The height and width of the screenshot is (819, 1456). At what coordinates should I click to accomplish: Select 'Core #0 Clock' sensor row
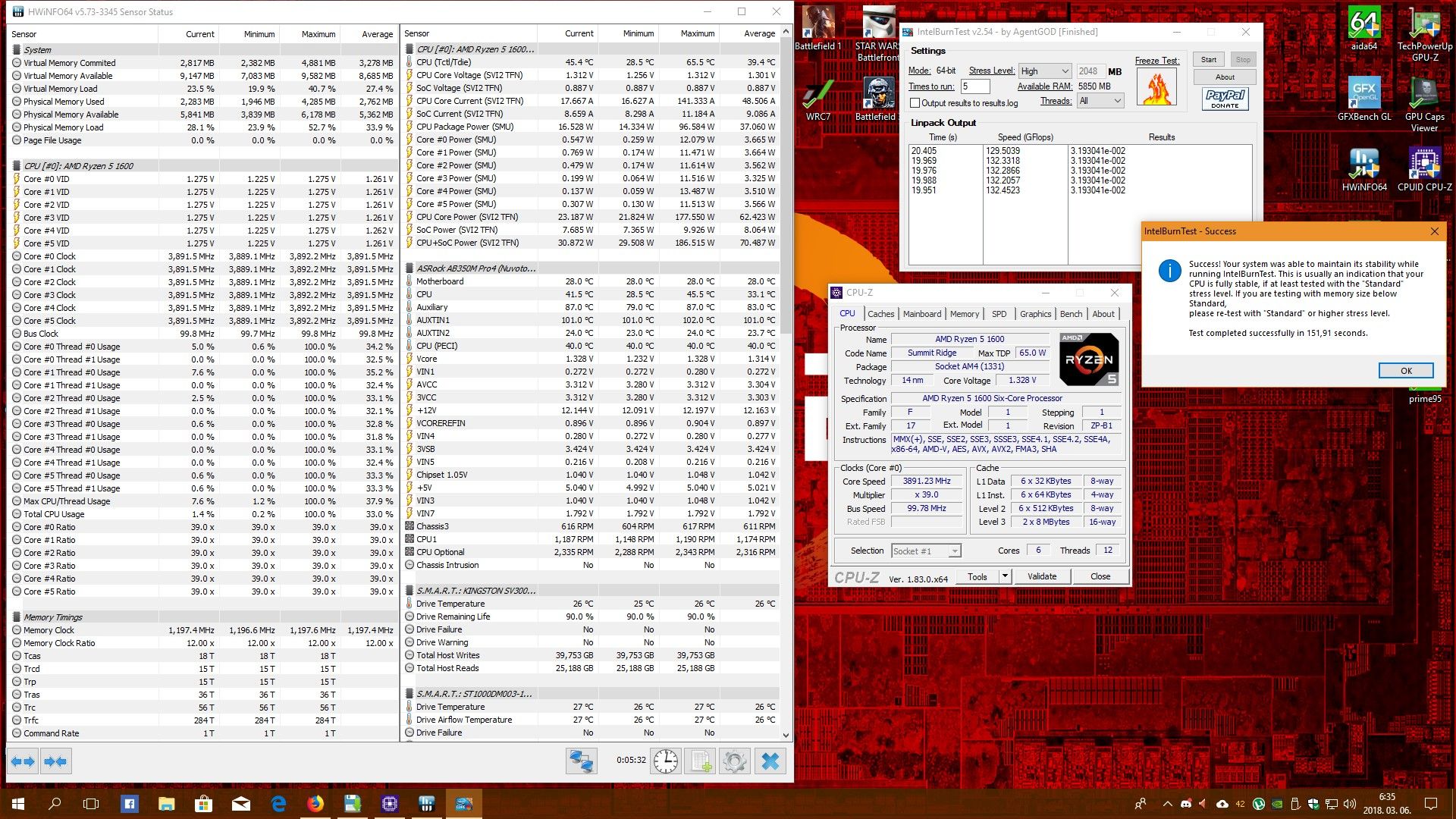(x=202, y=256)
